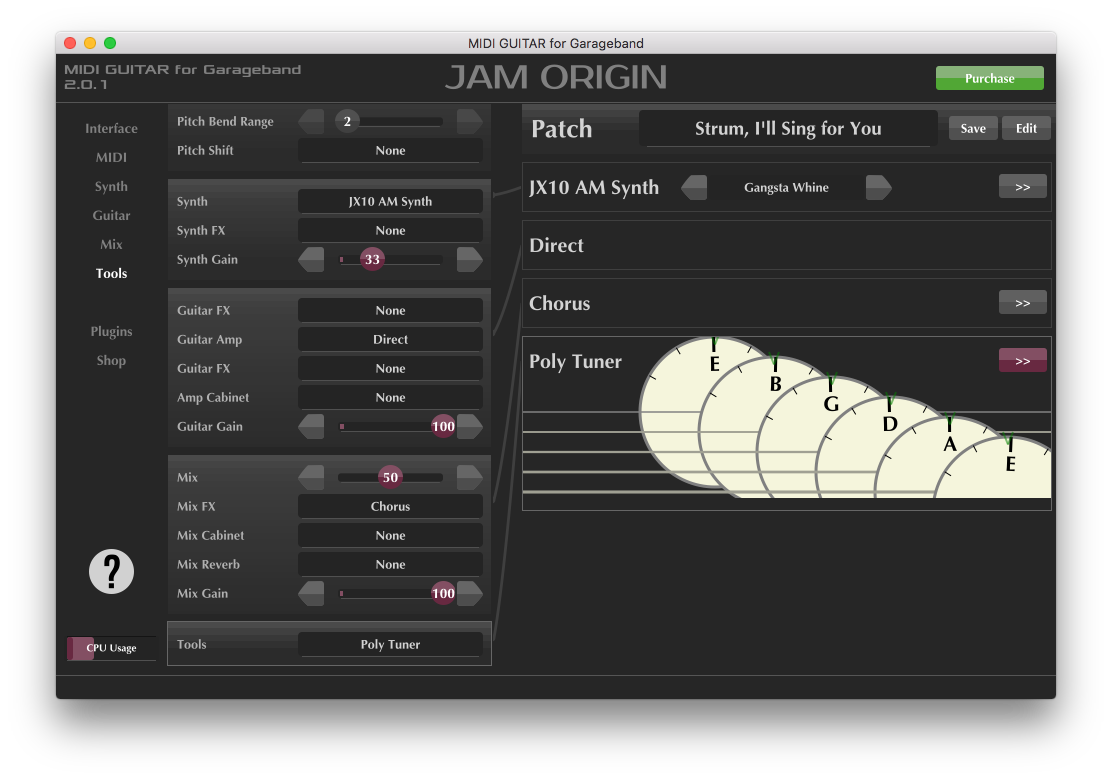Decrease Pitch Bend Range with left arrow
The width and height of the screenshot is (1112, 779).
311,121
